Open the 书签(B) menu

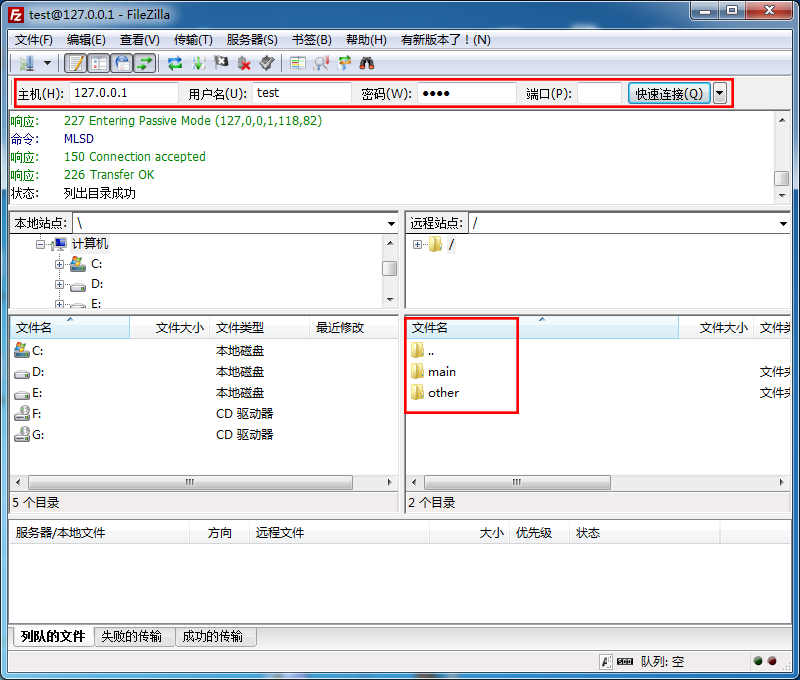312,40
